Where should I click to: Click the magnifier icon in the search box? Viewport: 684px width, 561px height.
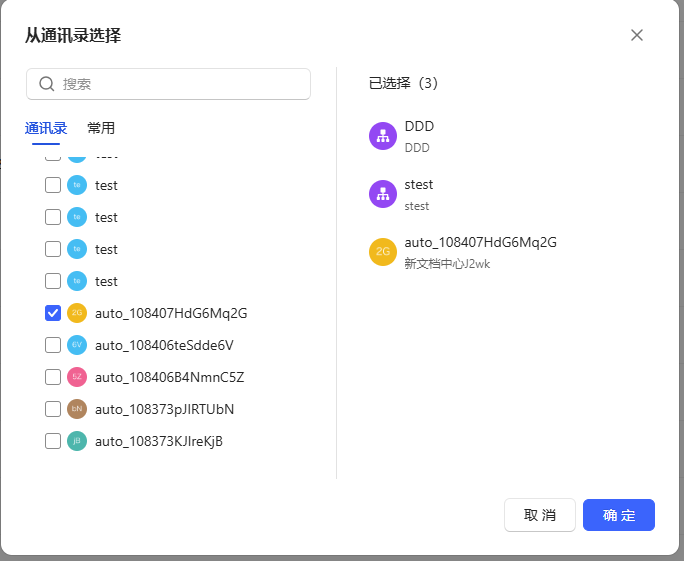point(46,84)
